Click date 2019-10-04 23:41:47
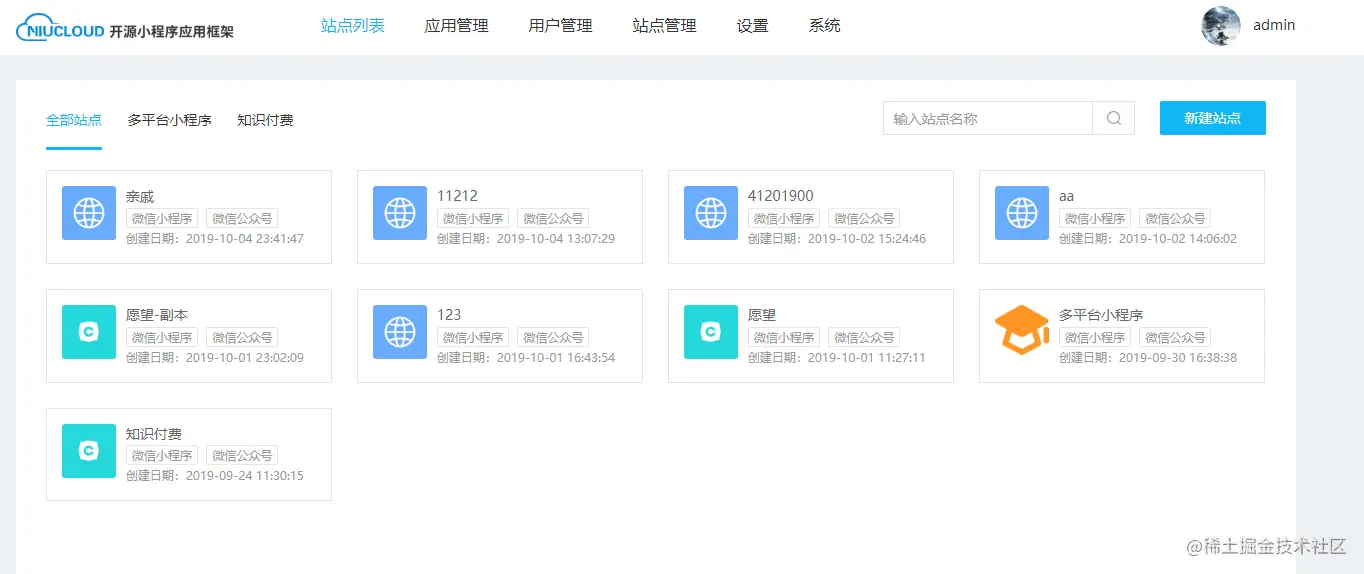Image resolution: width=1364 pixels, height=574 pixels. tap(245, 239)
